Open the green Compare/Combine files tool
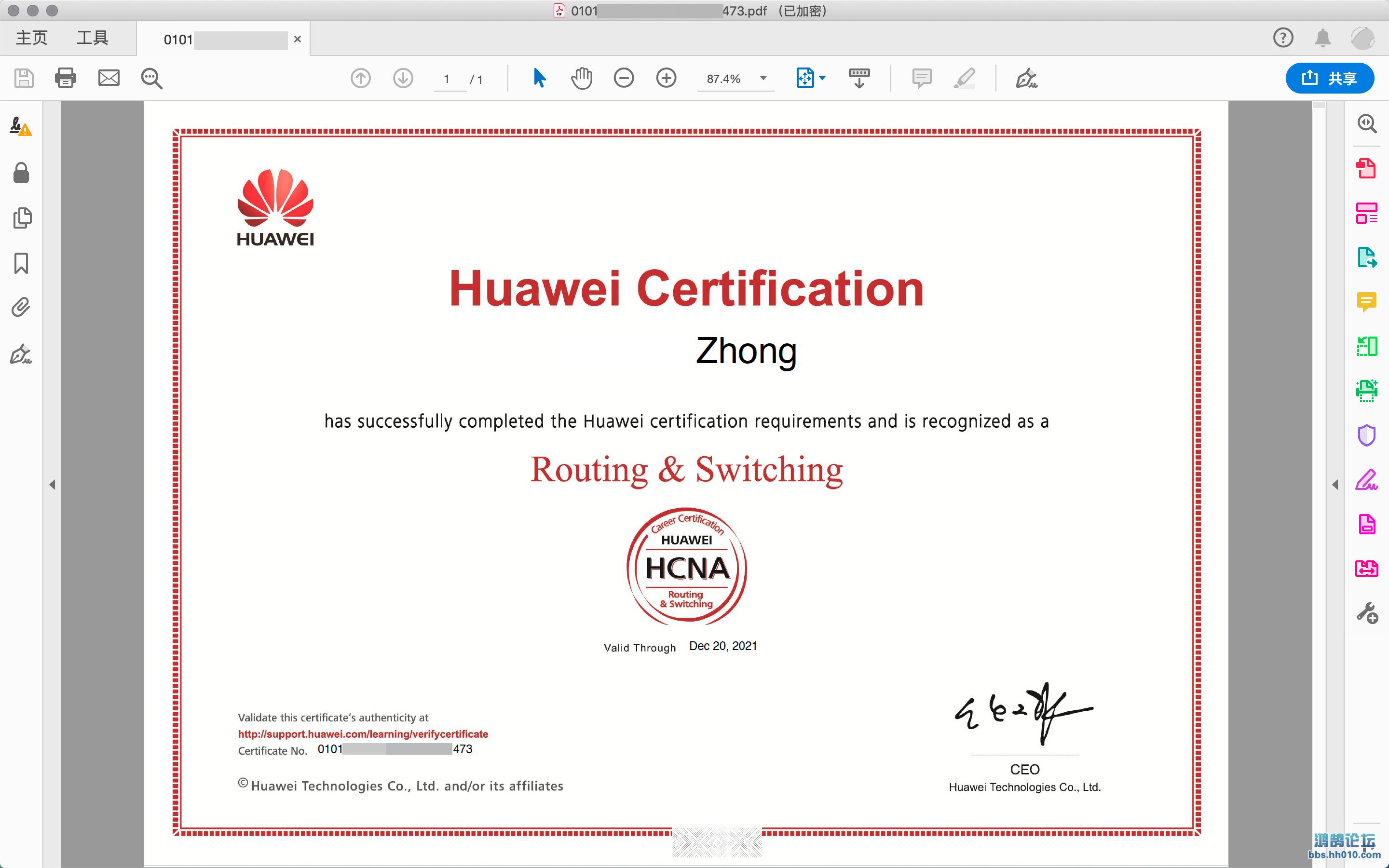Screen dimensions: 1389x868 pos(1367,346)
